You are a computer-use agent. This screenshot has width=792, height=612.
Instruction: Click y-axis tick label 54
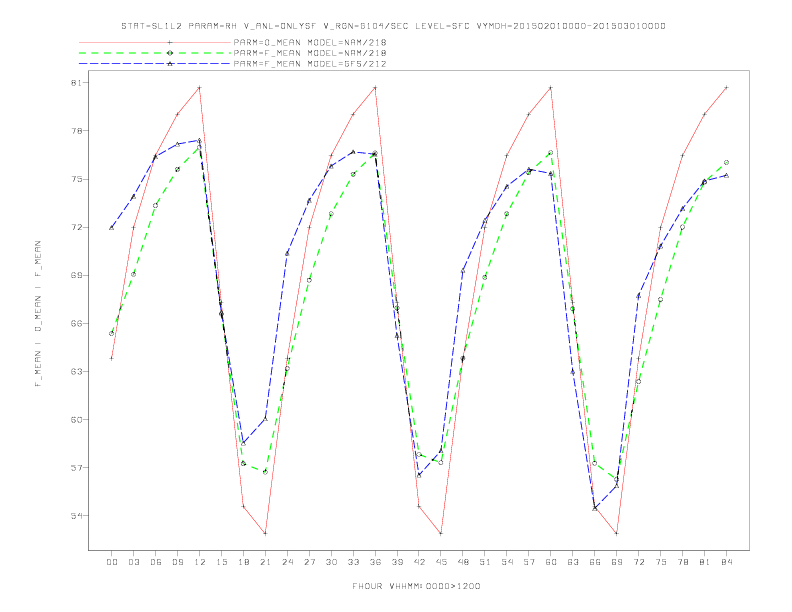[76, 516]
